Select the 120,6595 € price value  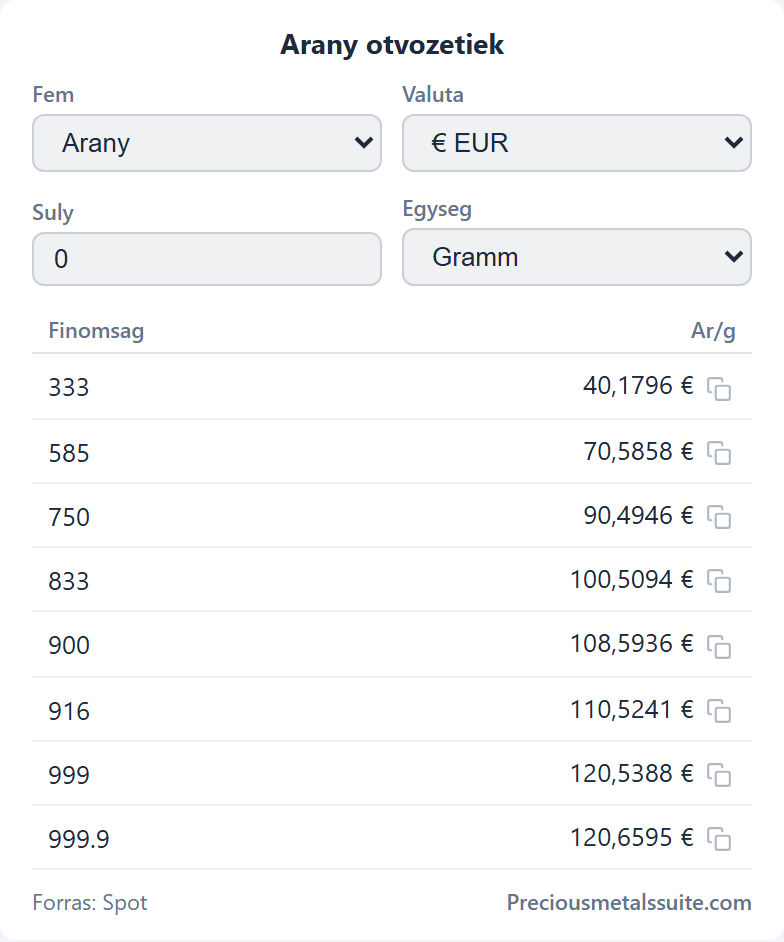631,837
